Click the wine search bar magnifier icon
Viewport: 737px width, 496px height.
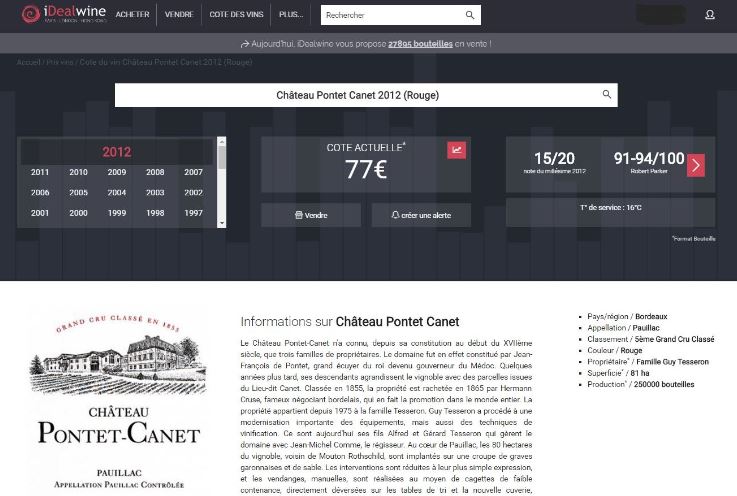607,94
